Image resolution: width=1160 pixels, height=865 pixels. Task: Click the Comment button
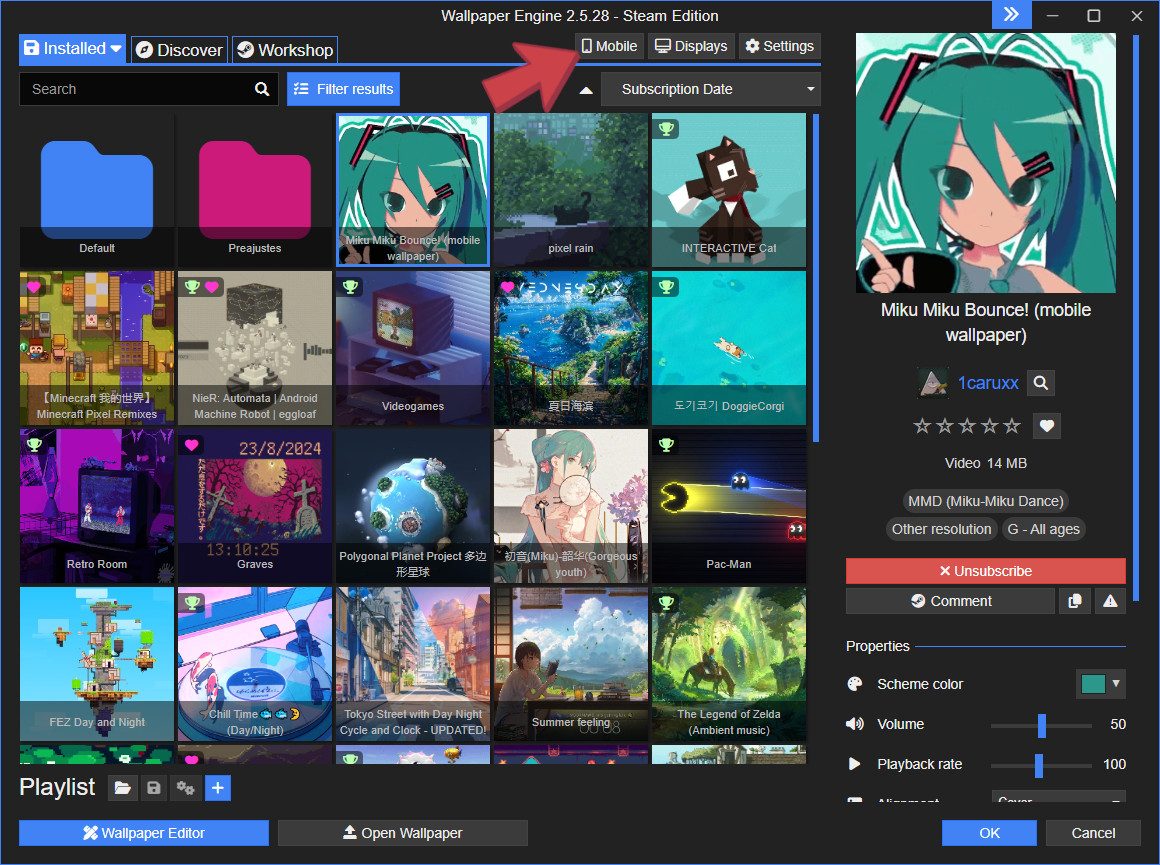click(951, 601)
